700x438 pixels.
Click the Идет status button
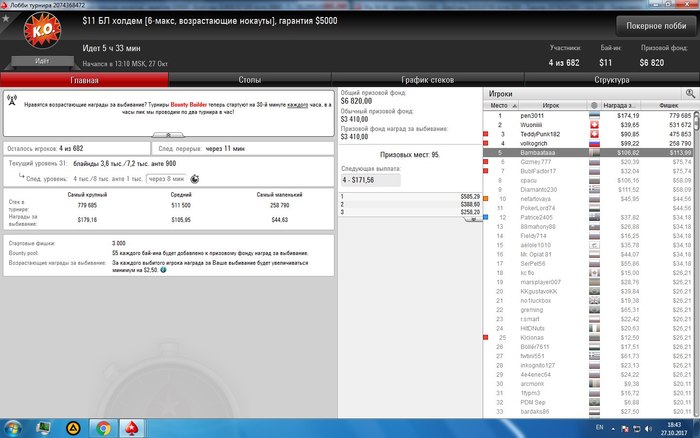[x=42, y=61]
